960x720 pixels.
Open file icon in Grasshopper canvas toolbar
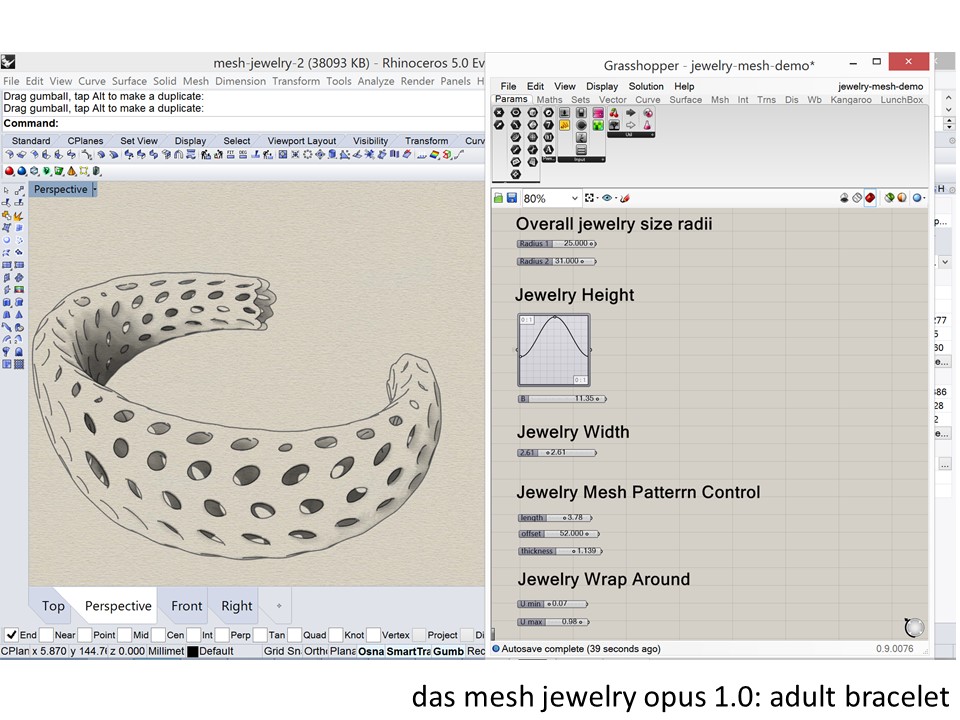pos(499,198)
